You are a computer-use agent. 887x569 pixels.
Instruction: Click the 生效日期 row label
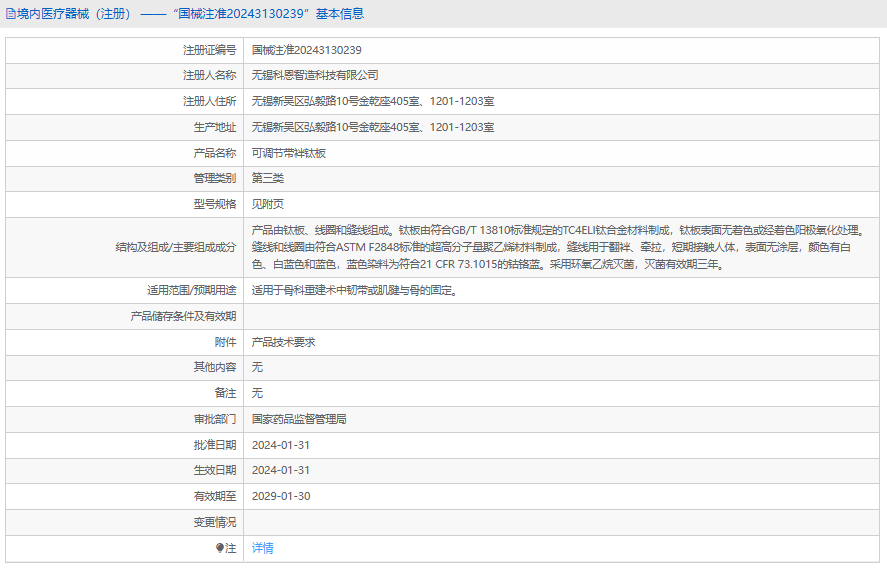click(x=215, y=470)
